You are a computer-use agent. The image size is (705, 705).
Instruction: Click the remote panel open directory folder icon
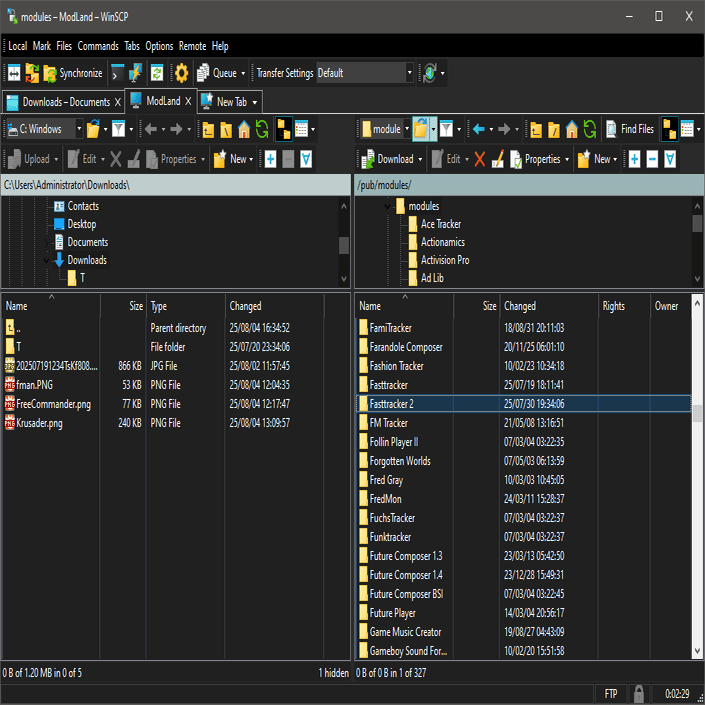[x=421, y=129]
